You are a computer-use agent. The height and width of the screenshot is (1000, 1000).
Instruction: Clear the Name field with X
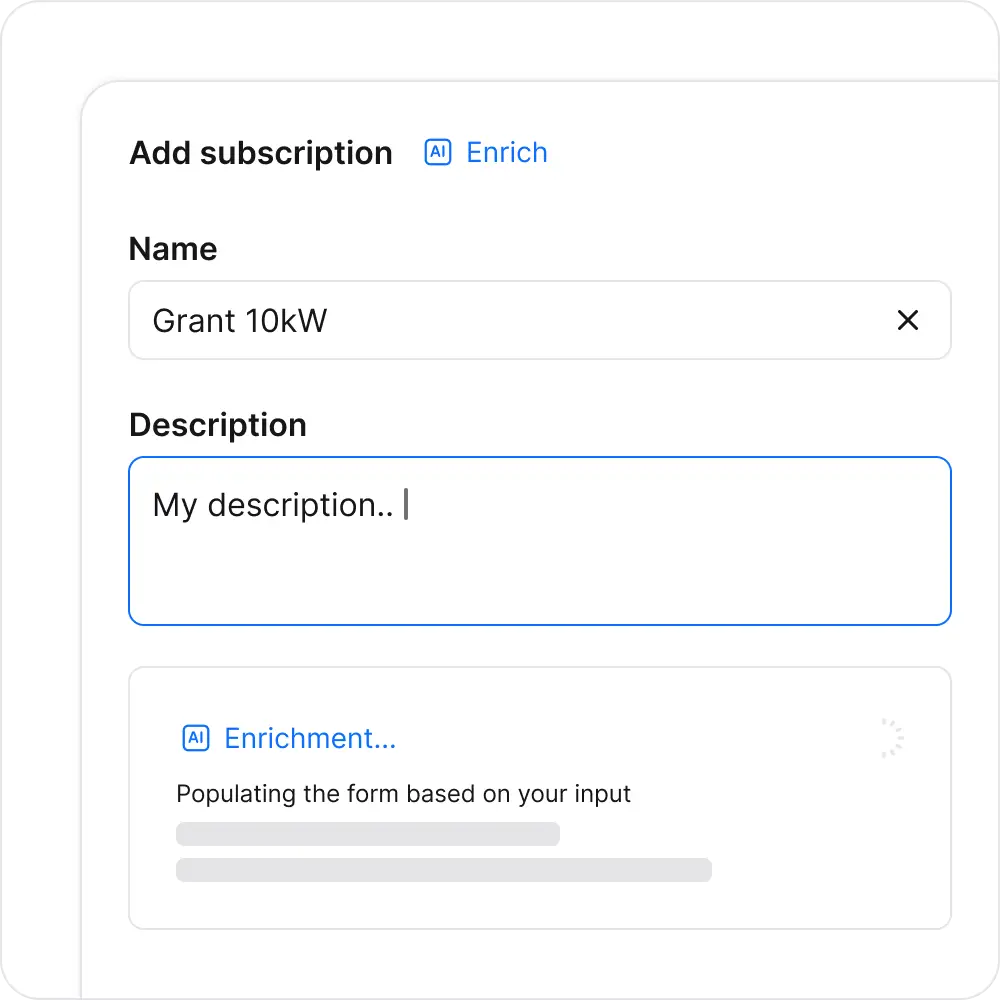pos(907,320)
